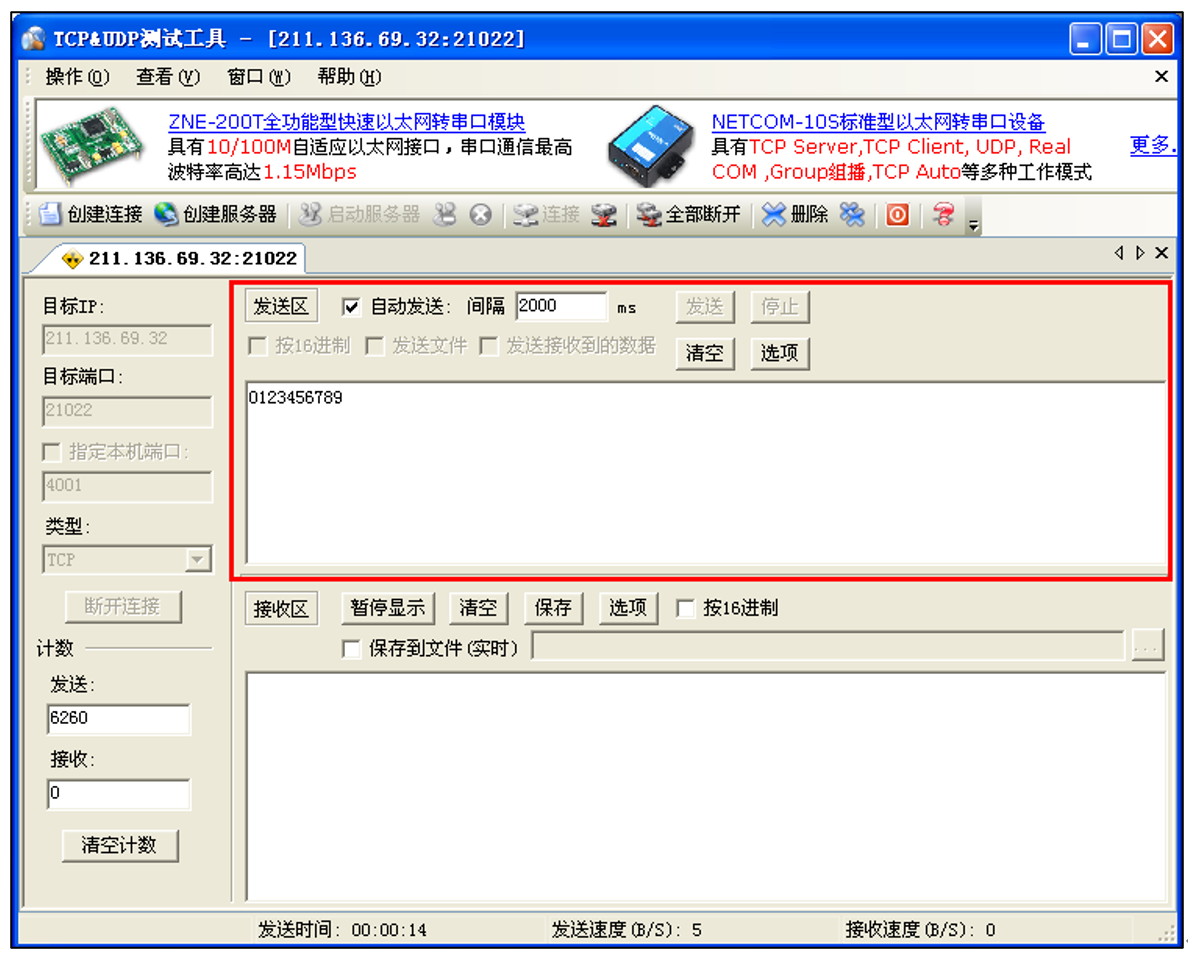
Task: Click the 连接 toolbar icon
Action: pyautogui.click(x=525, y=214)
